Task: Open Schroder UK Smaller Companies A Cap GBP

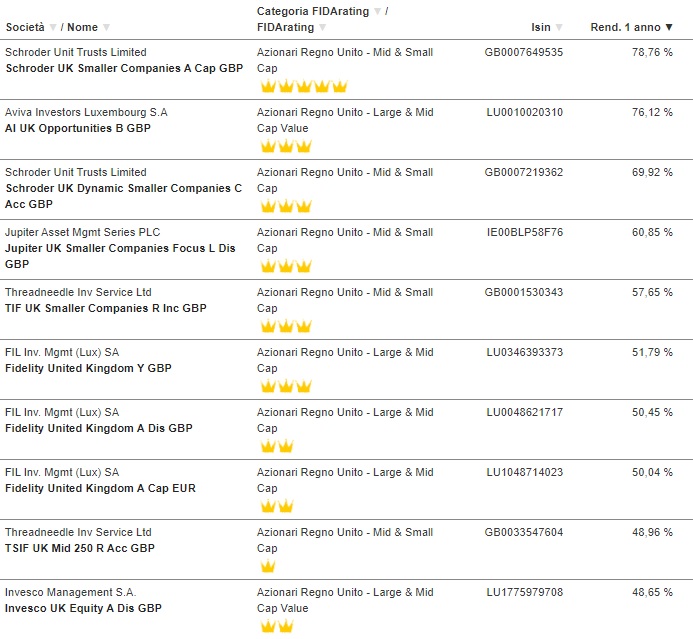Action: click(x=124, y=68)
